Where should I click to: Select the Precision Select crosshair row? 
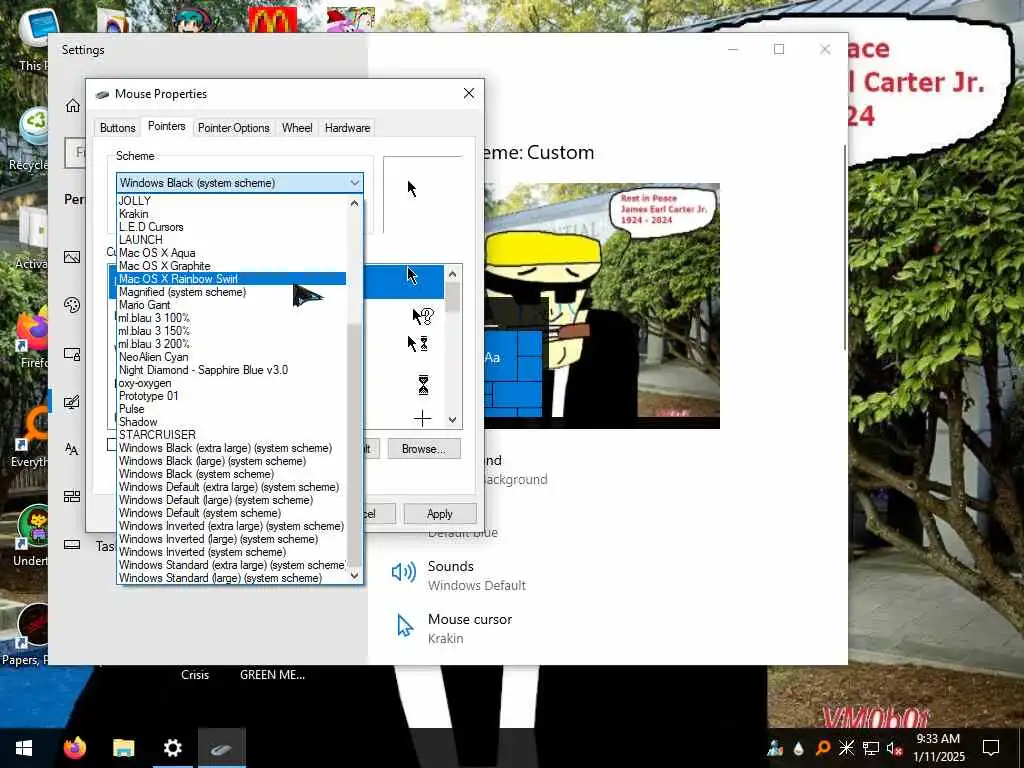[406, 418]
